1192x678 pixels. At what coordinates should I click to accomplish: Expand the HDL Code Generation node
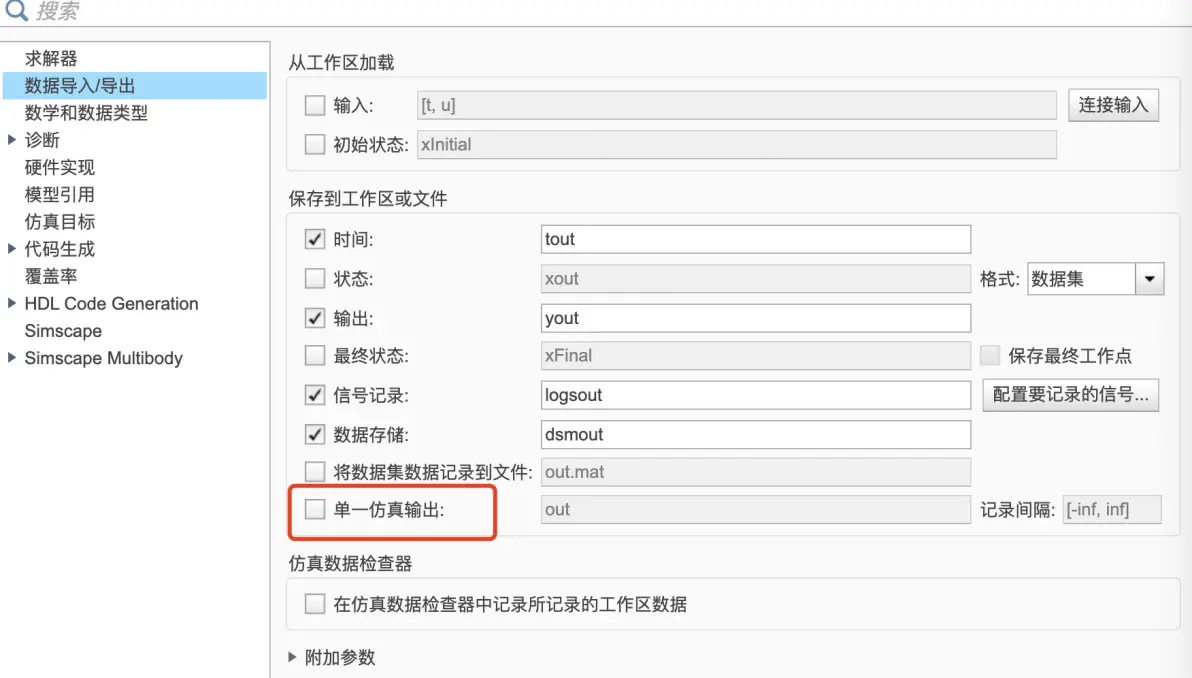pyautogui.click(x=11, y=303)
